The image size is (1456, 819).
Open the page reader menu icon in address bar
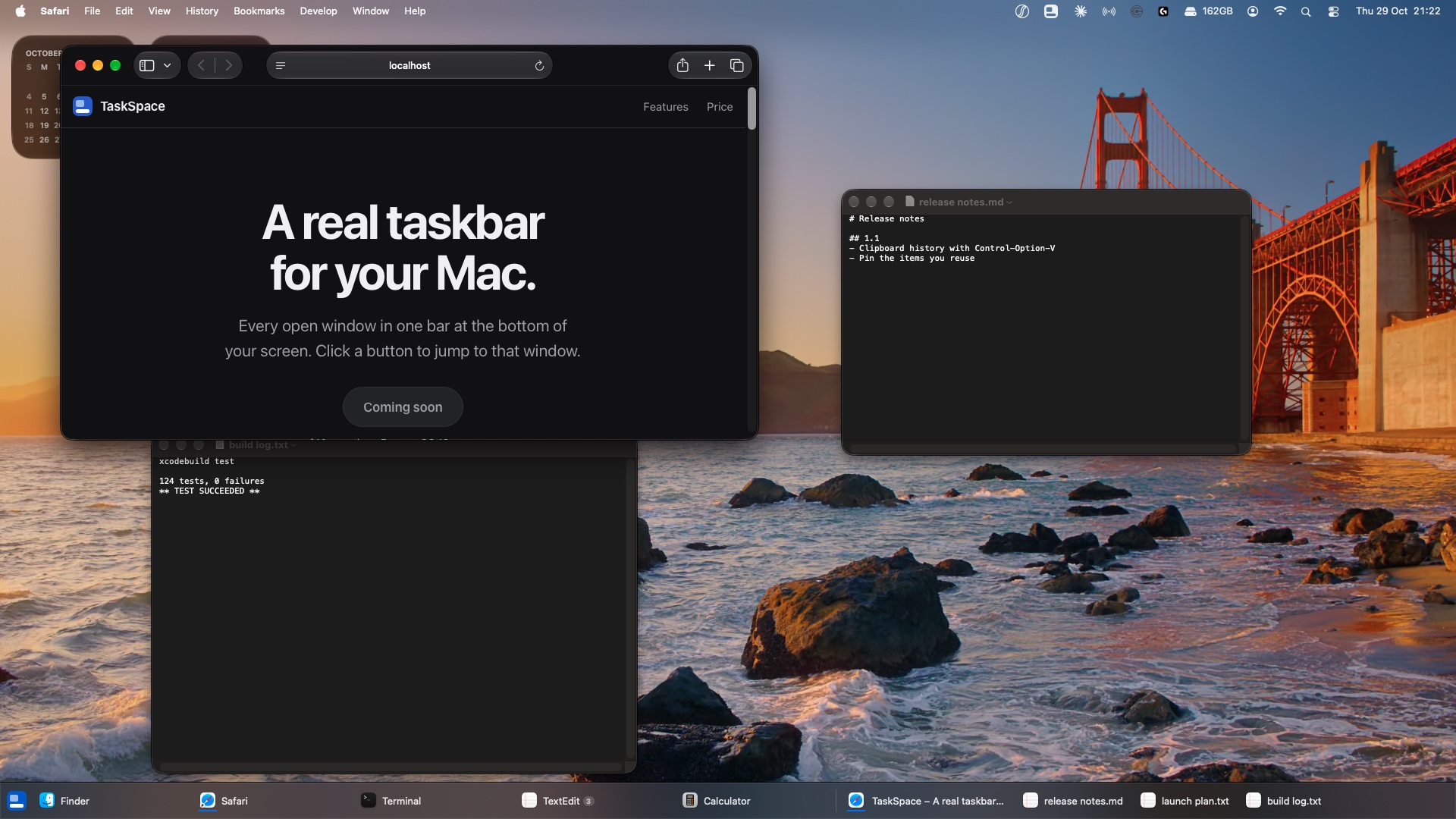pos(281,65)
